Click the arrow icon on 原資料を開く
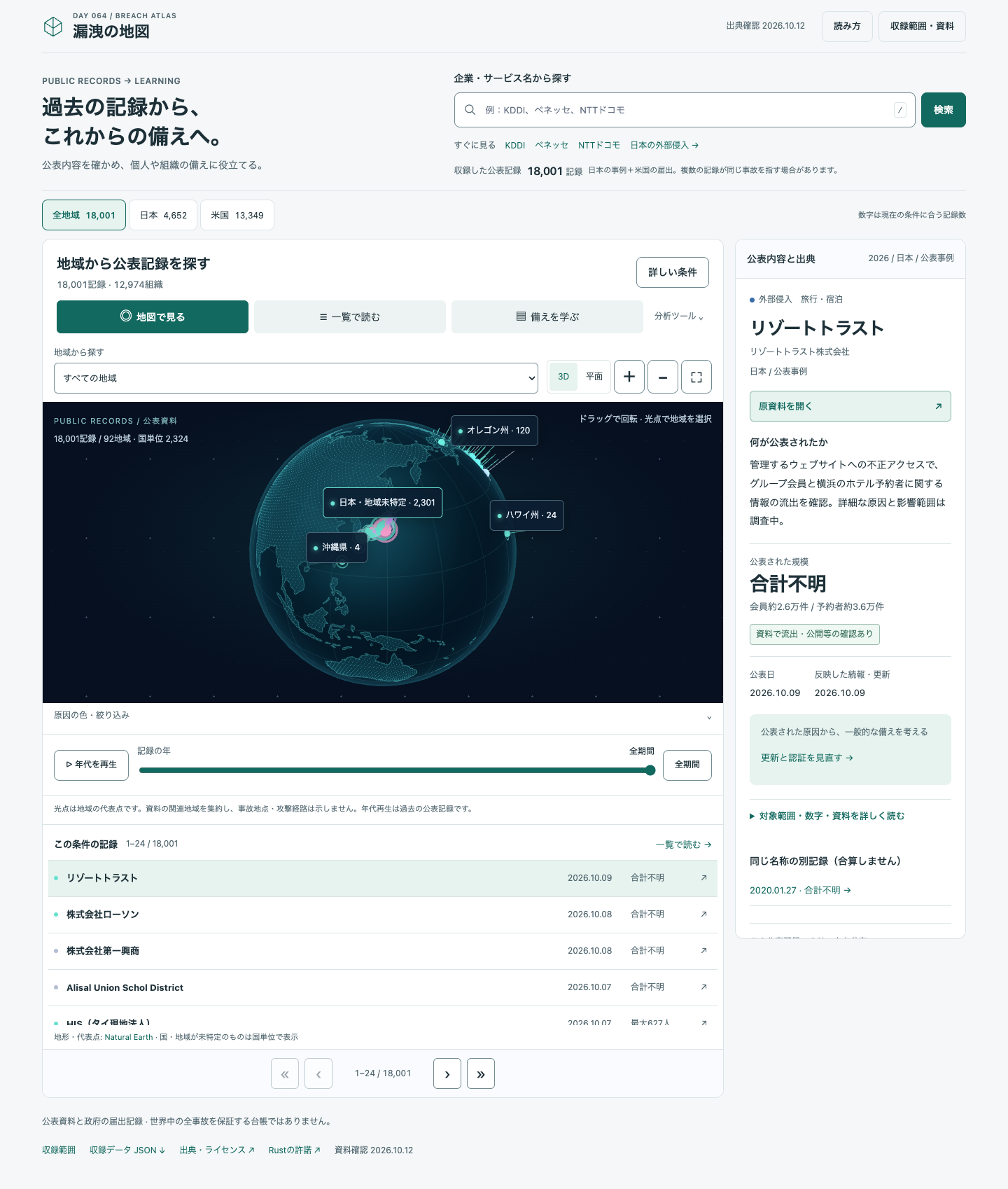The width and height of the screenshot is (1008, 1189). tap(938, 406)
